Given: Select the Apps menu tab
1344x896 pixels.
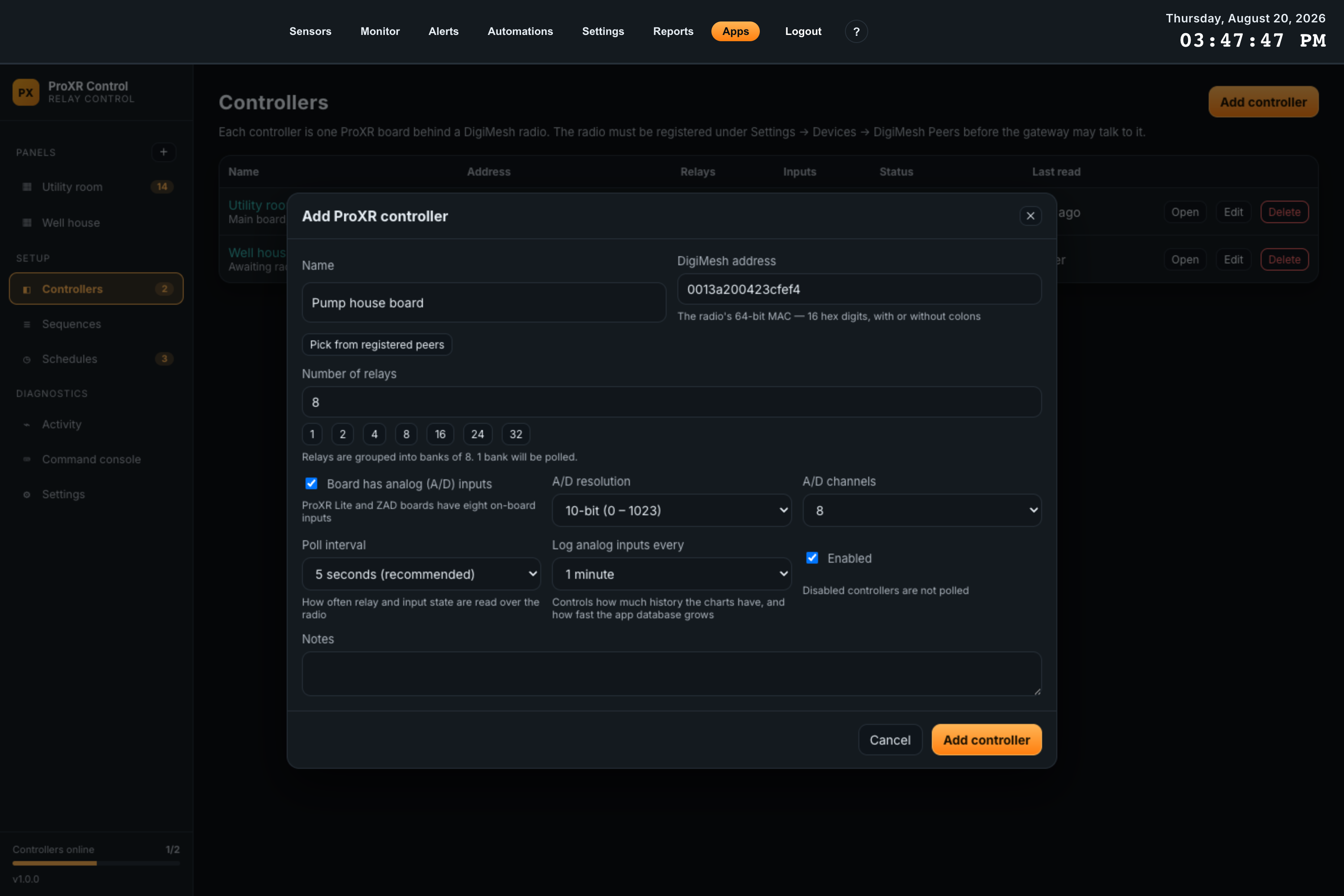Looking at the screenshot, I should pos(736,31).
